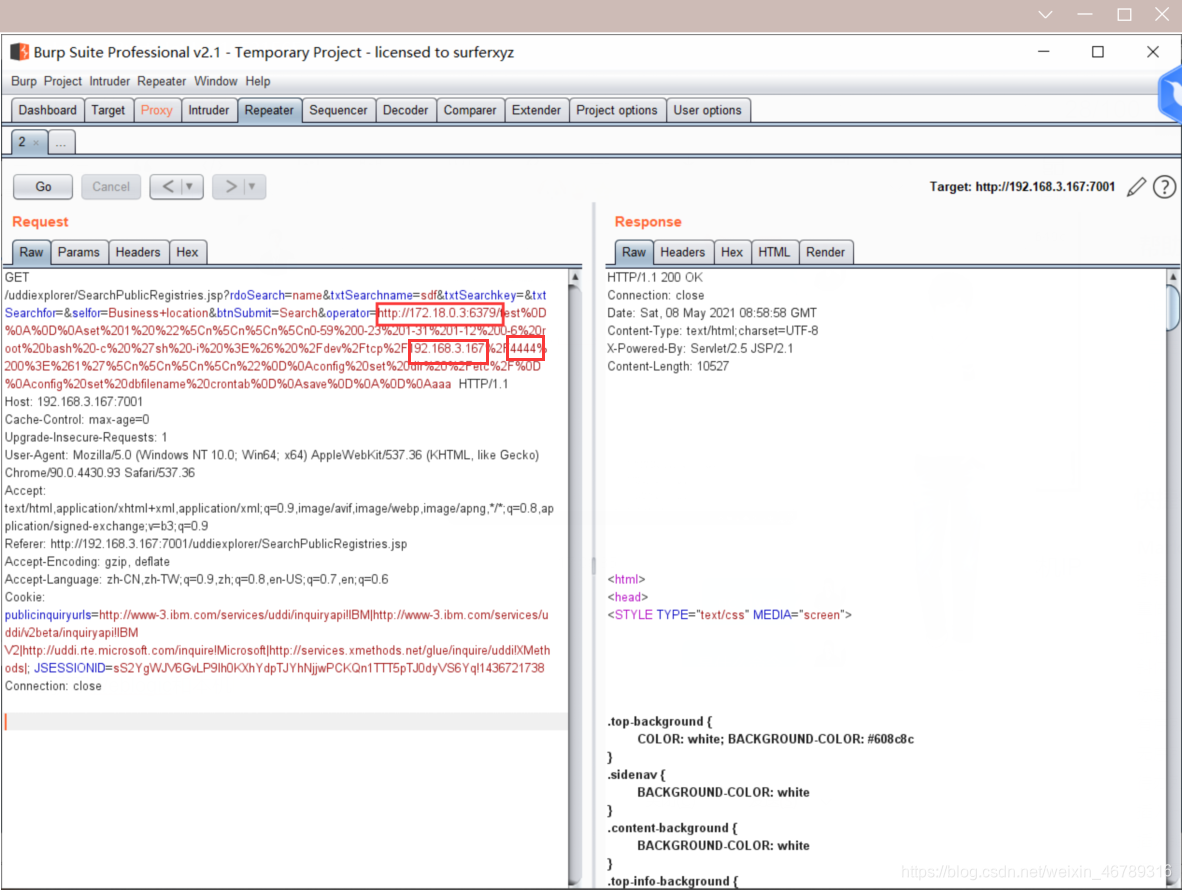Open the Repeater menu
Screen dimensions: 1182x890
tap(161, 81)
